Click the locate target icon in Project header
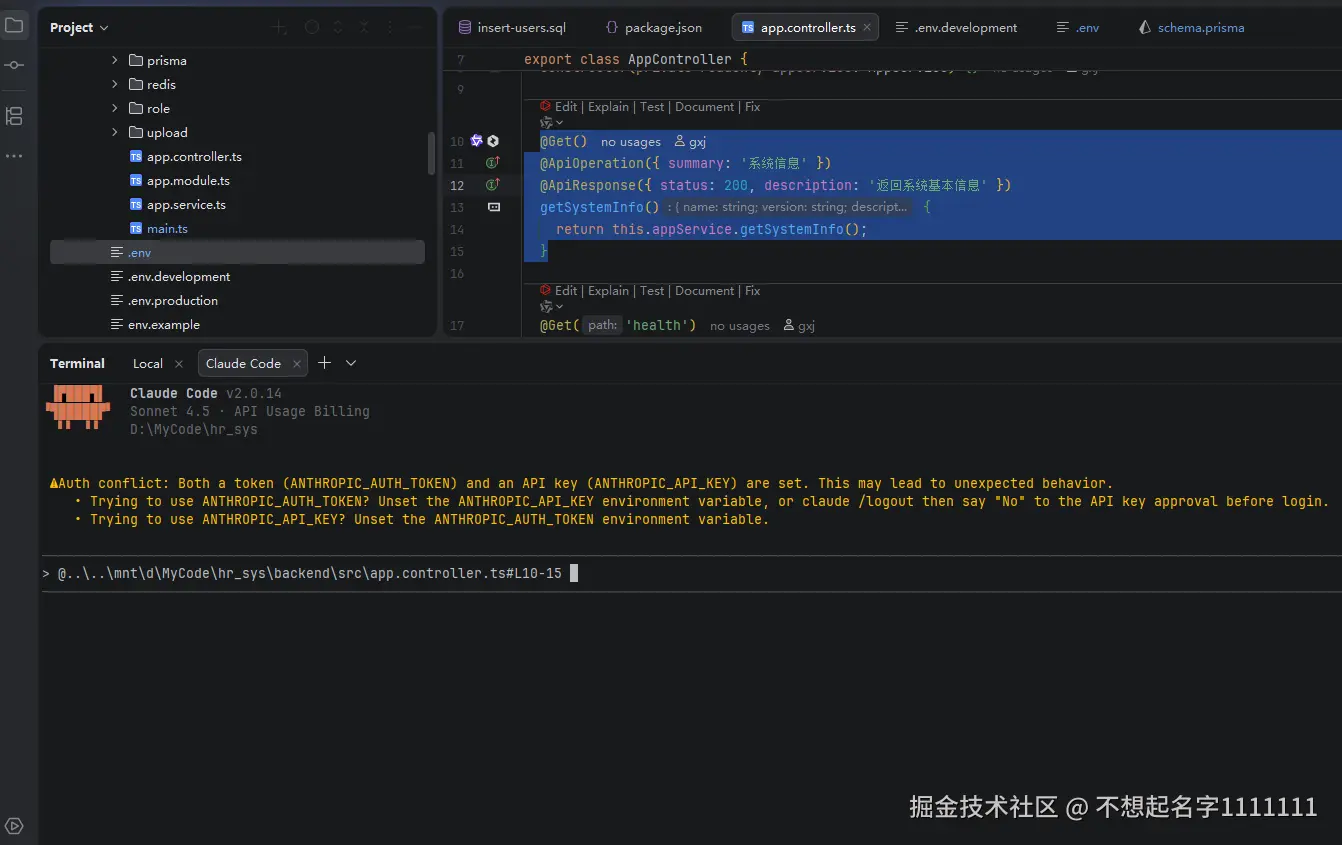This screenshot has height=845, width=1342. [x=312, y=28]
